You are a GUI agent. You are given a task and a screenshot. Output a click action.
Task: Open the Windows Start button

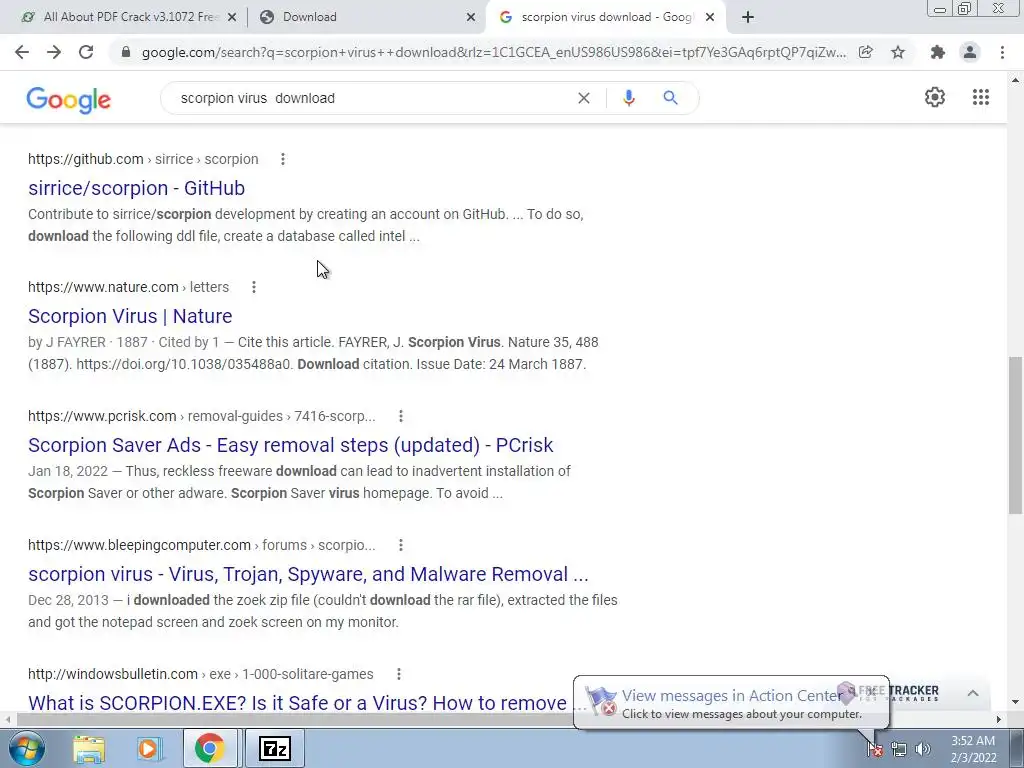tap(26, 748)
